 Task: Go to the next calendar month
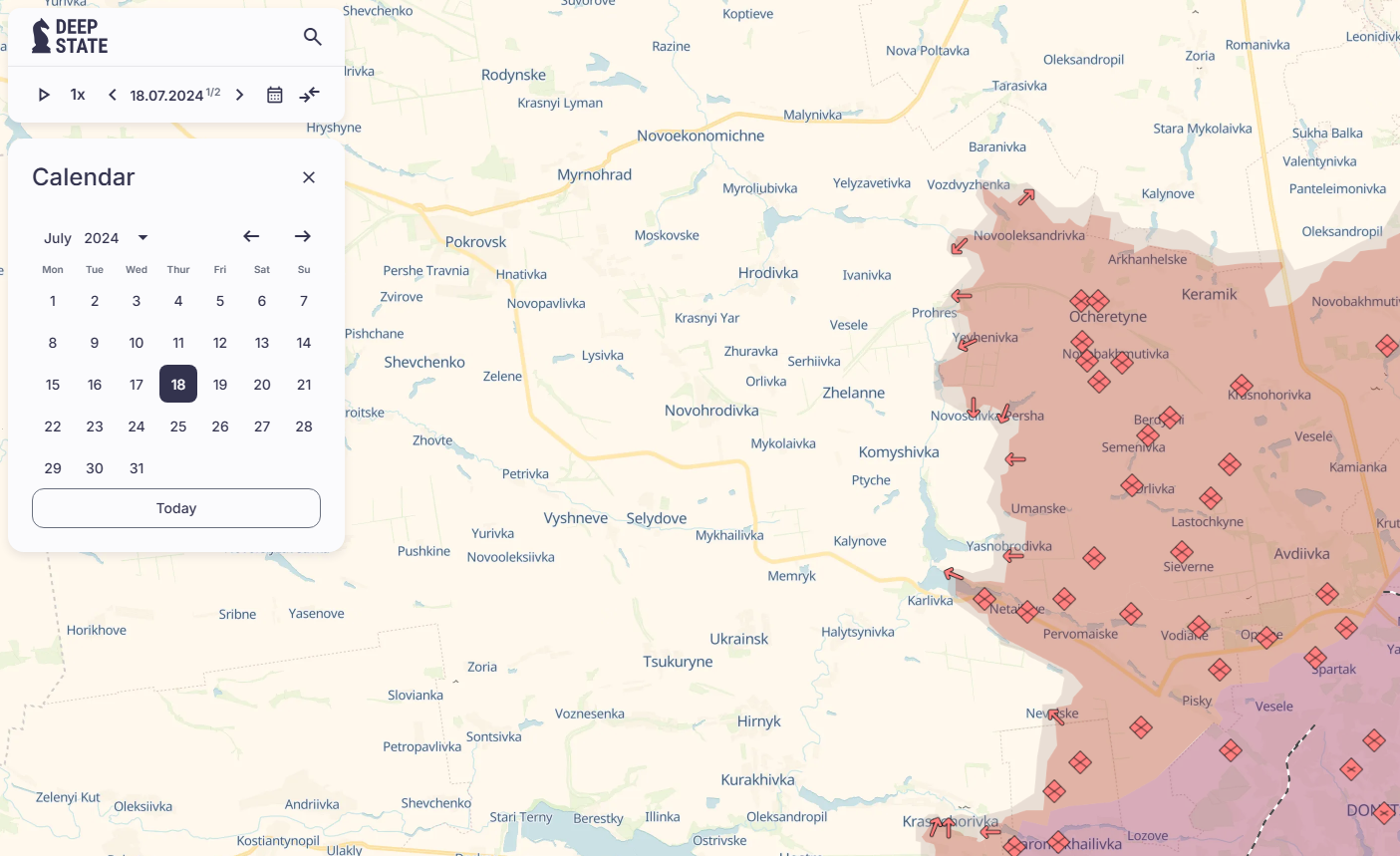[303, 236]
